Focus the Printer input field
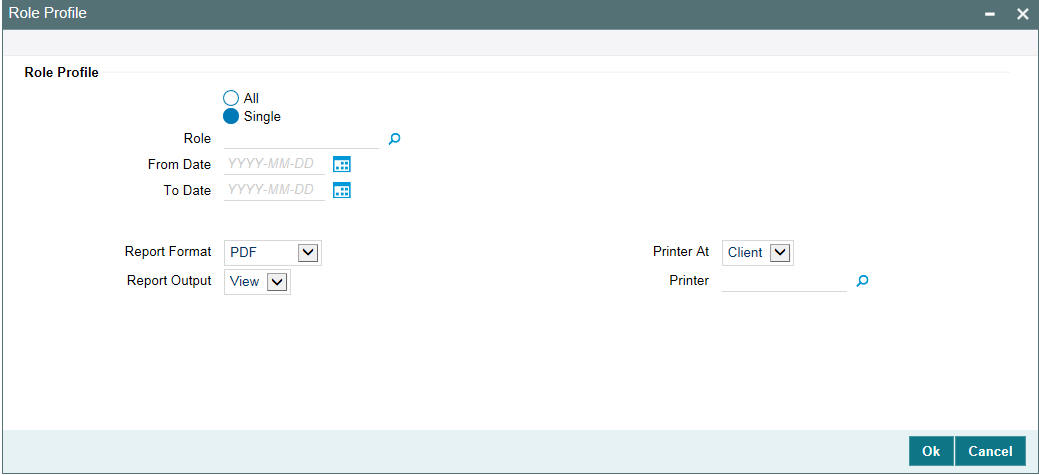The image size is (1039, 475). pos(785,281)
